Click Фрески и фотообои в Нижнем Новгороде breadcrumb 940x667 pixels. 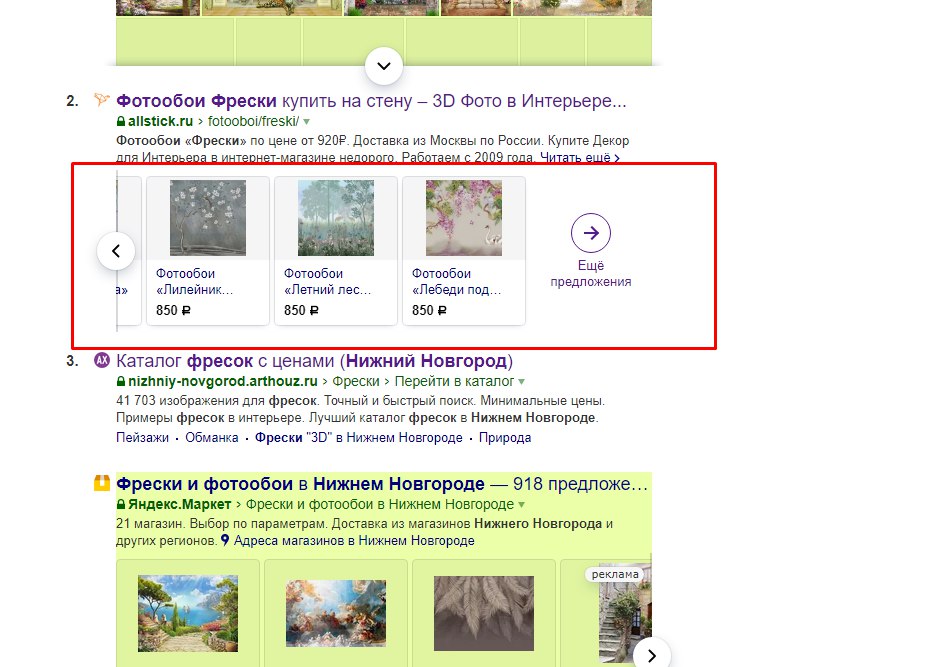coord(380,504)
